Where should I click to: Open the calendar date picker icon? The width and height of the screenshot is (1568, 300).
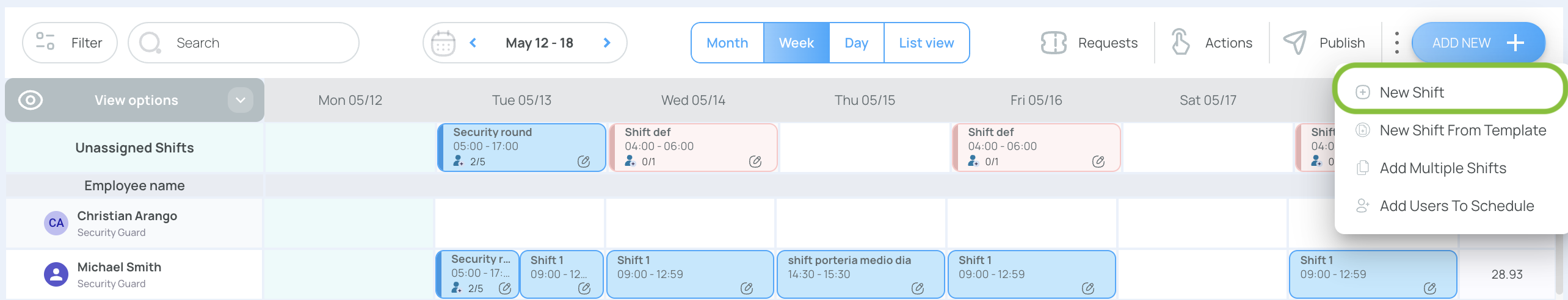coord(443,43)
